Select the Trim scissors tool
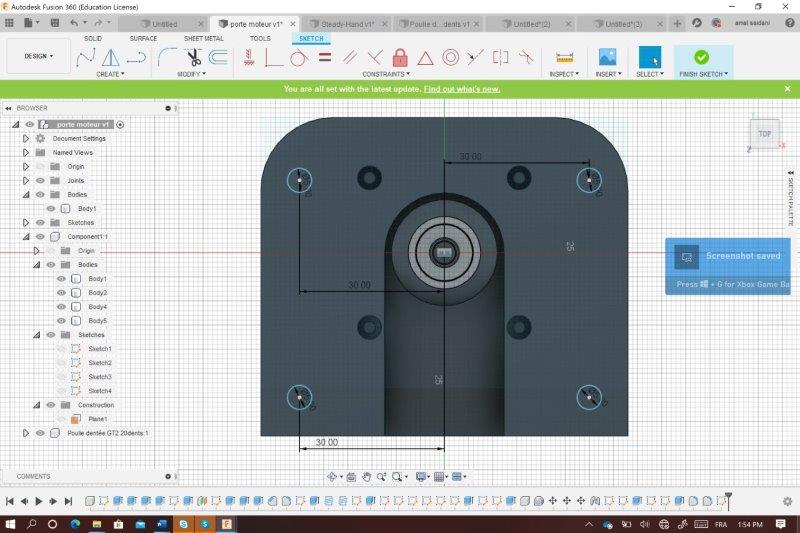 (x=193, y=58)
